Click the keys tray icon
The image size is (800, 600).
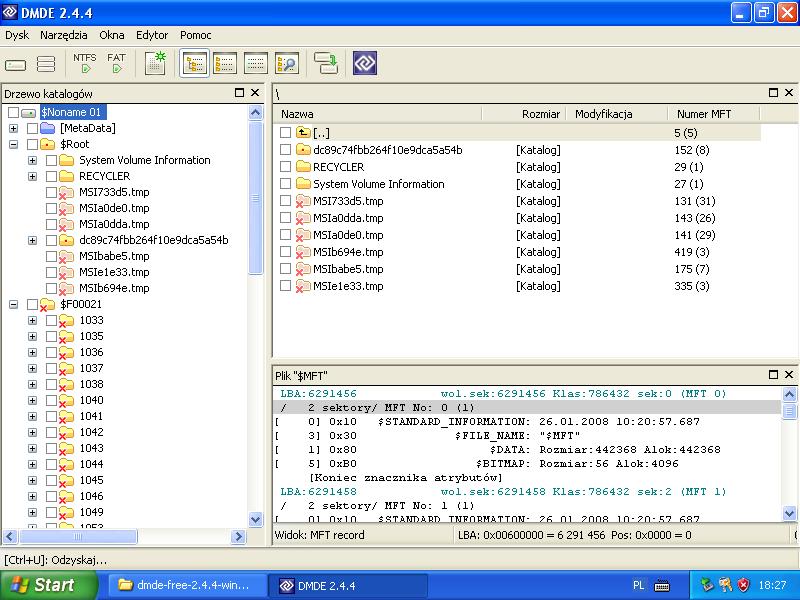[x=725, y=585]
